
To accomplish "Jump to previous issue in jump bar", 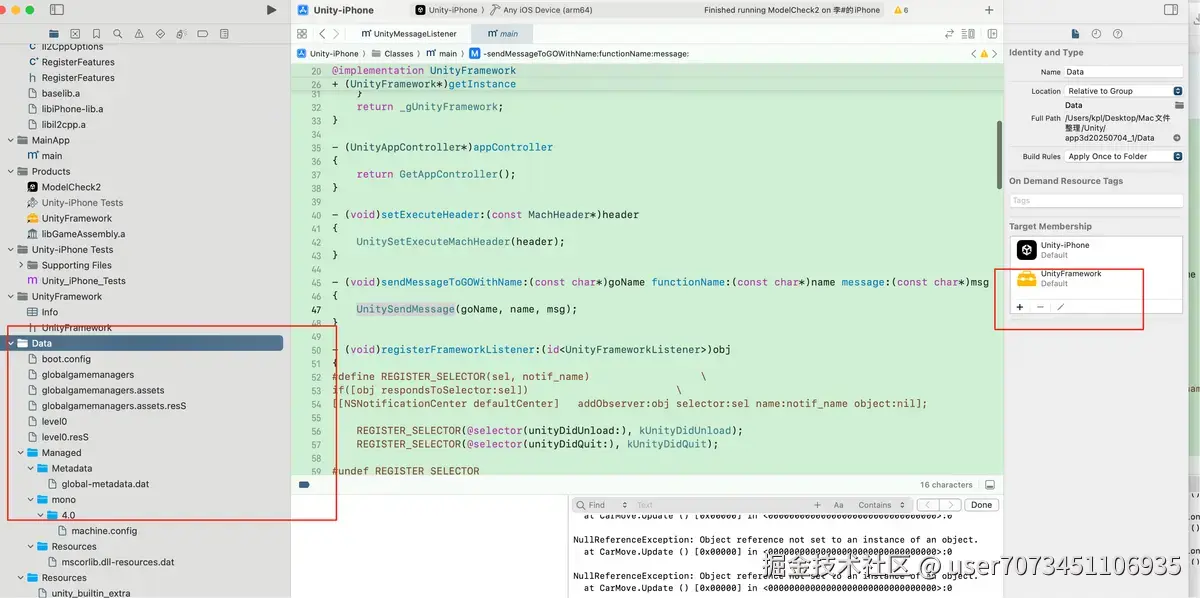I will 974,54.
